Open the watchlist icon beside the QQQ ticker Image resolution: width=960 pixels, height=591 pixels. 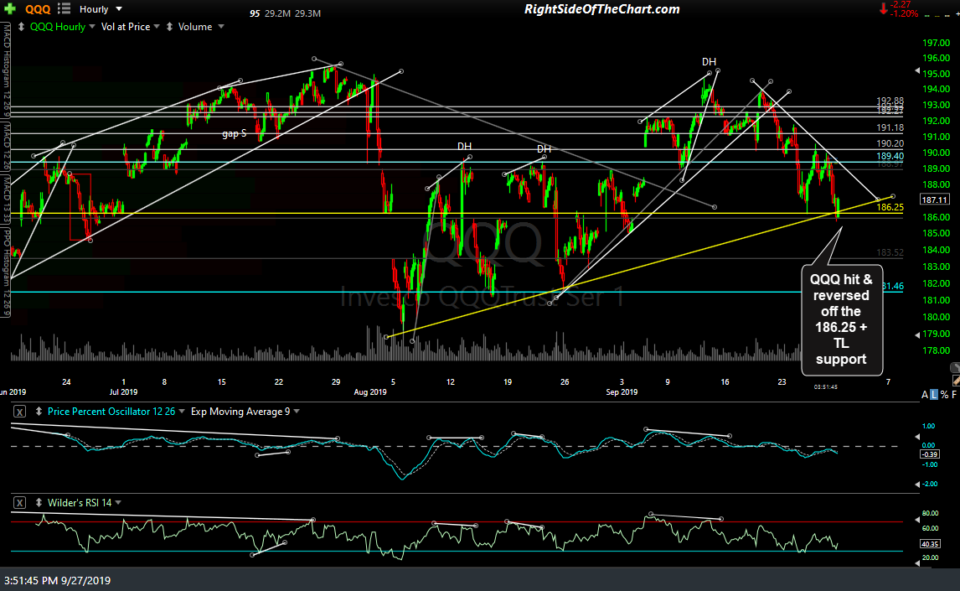(62, 8)
